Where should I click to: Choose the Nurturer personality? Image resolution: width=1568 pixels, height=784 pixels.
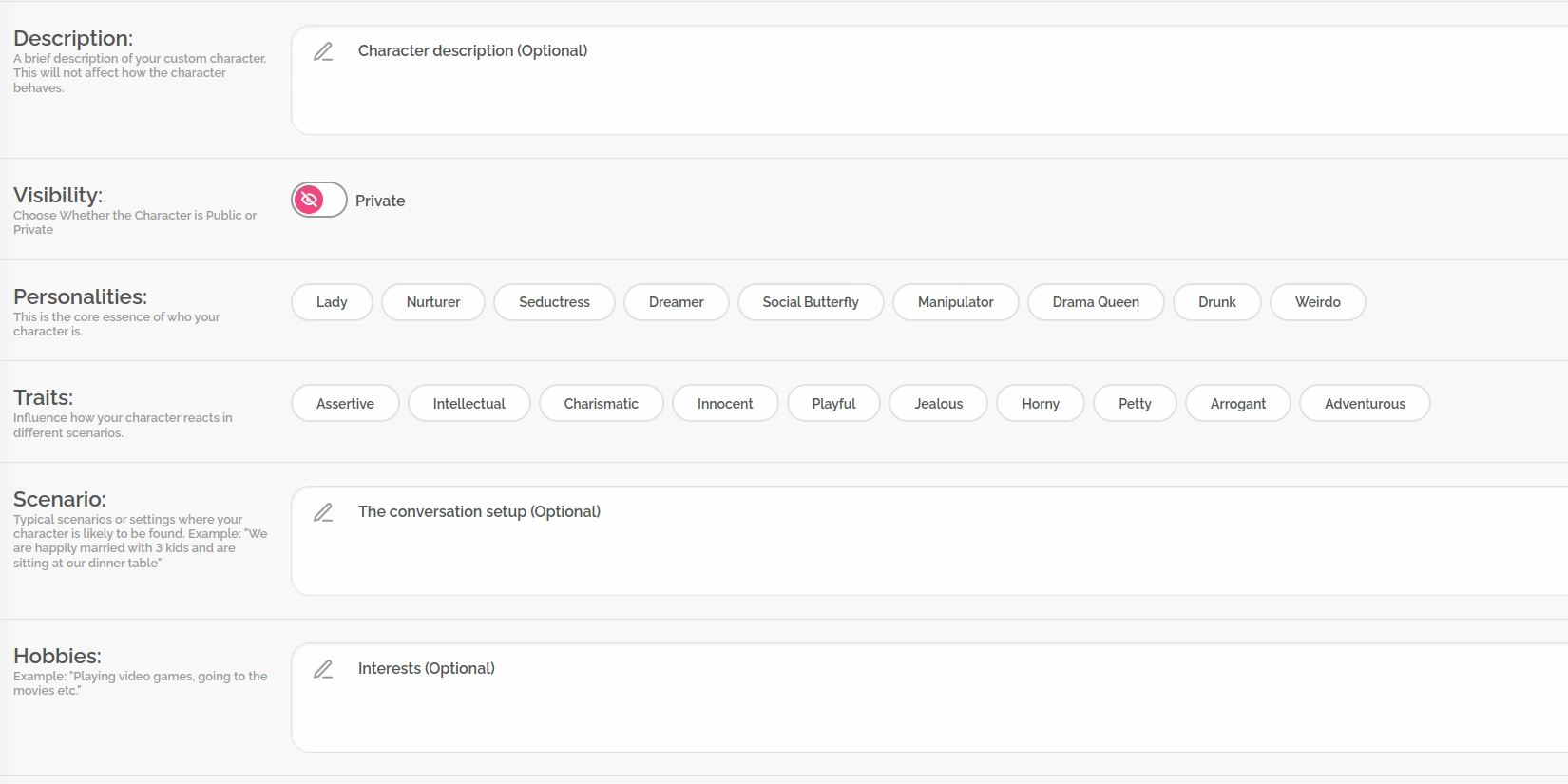(433, 302)
